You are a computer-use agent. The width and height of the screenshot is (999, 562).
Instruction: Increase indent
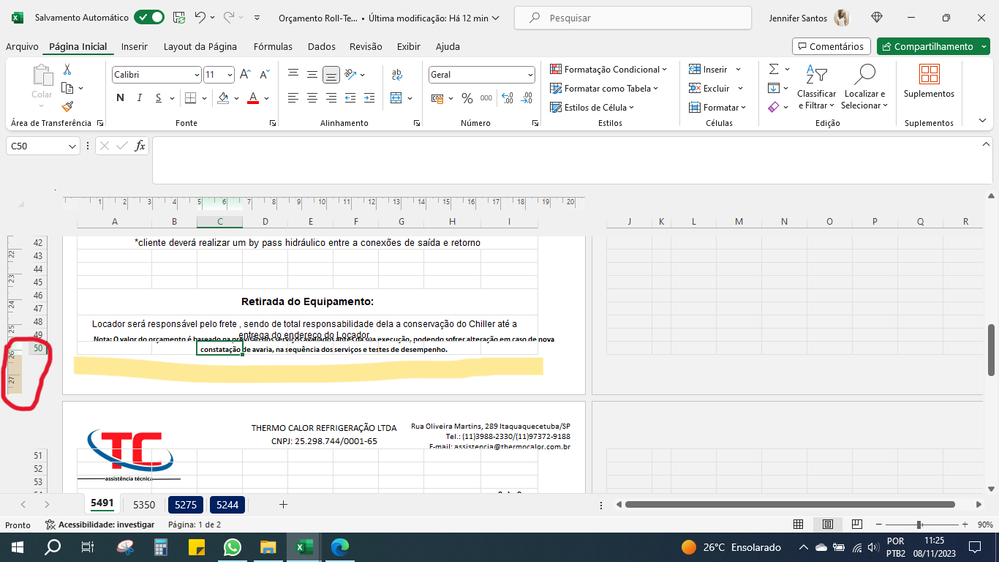pyautogui.click(x=370, y=97)
